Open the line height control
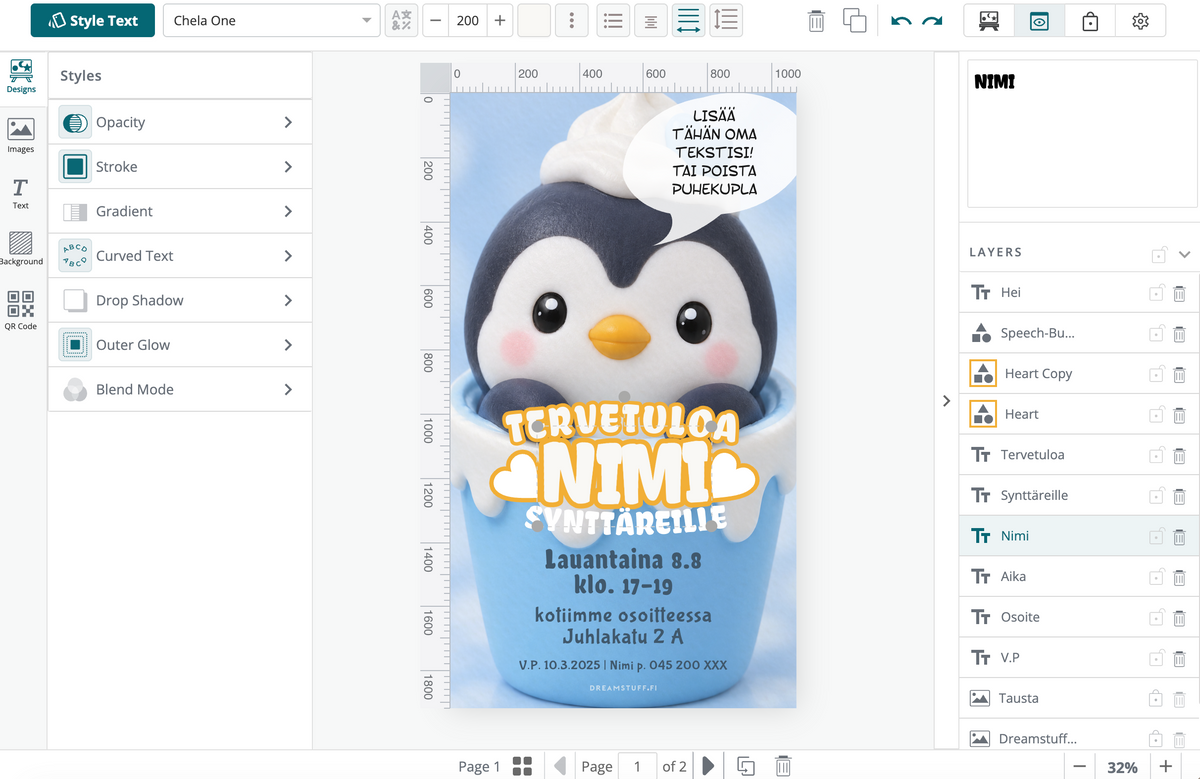Viewport: 1200px width, 779px height. [x=726, y=21]
